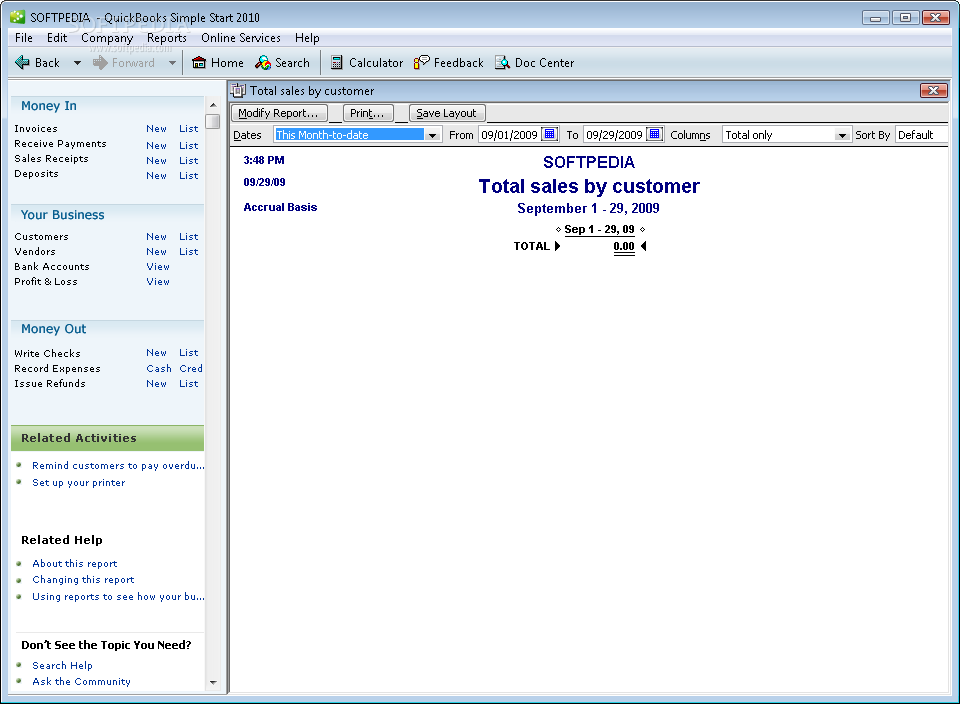Write a New check
The image size is (960, 704).
[156, 353]
